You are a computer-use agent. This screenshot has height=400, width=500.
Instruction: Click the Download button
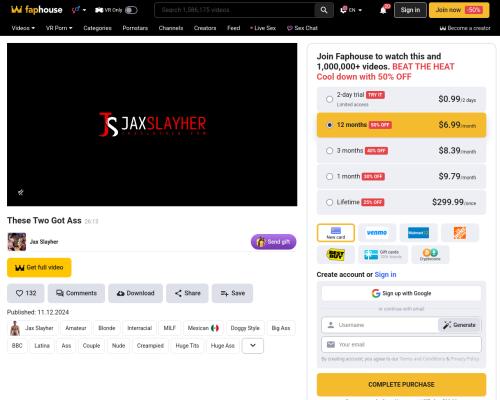coord(135,293)
